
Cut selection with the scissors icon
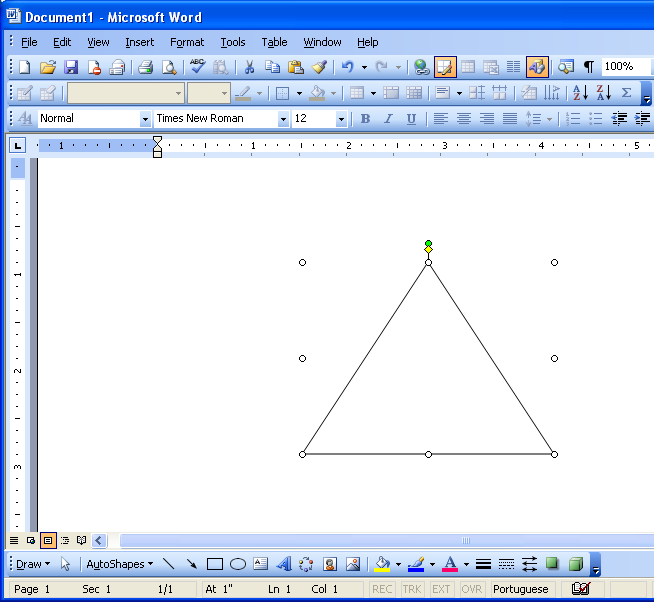(249, 67)
